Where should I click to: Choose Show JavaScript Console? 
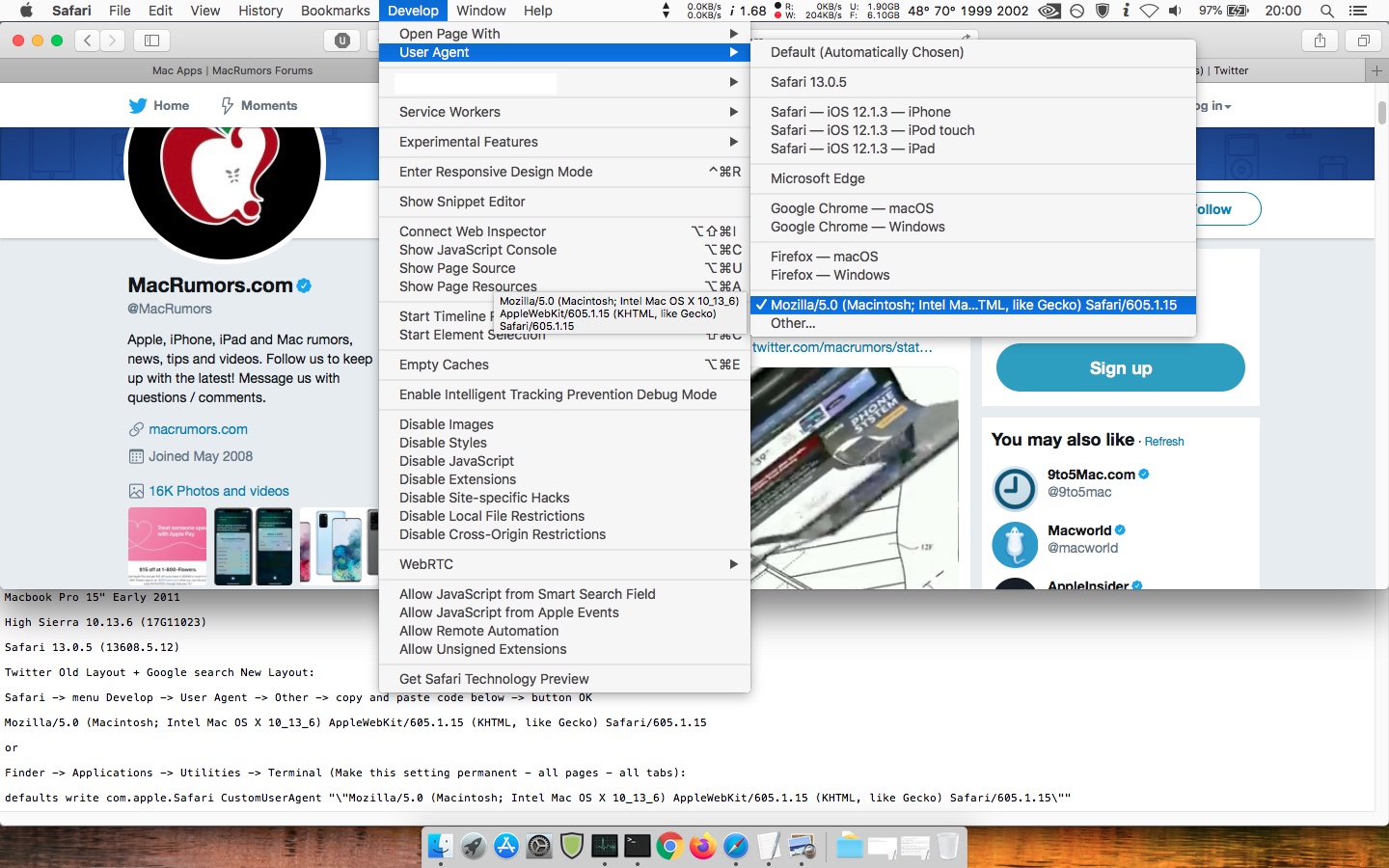565,250
